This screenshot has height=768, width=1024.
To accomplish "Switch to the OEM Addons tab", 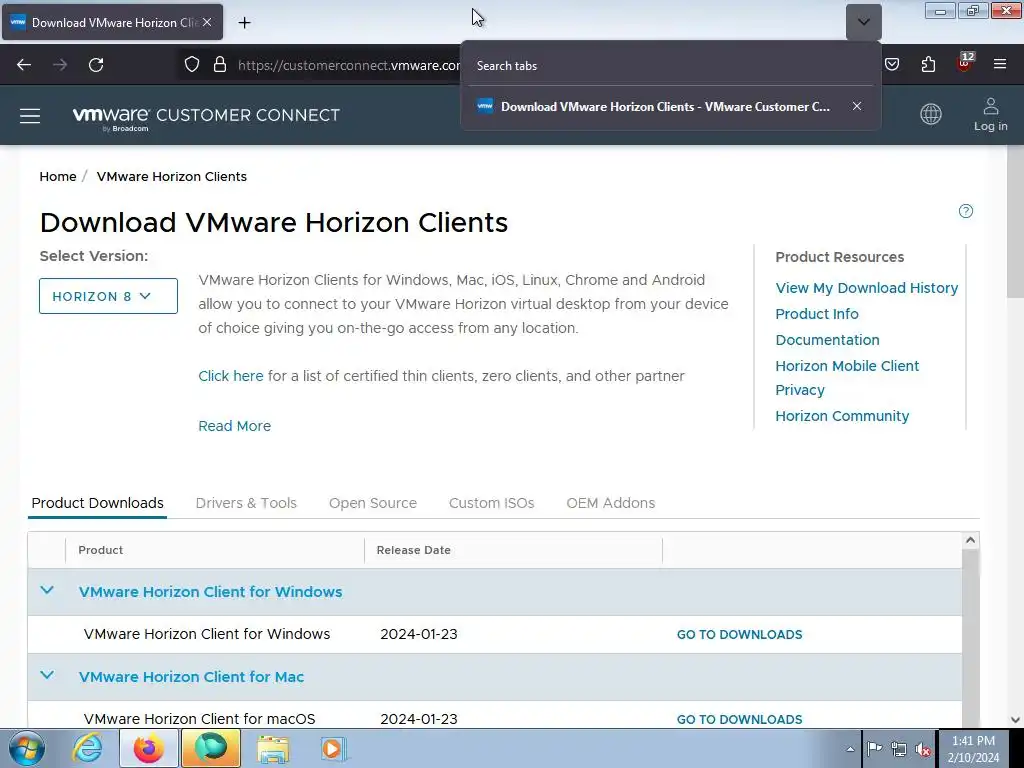I will pos(611,503).
